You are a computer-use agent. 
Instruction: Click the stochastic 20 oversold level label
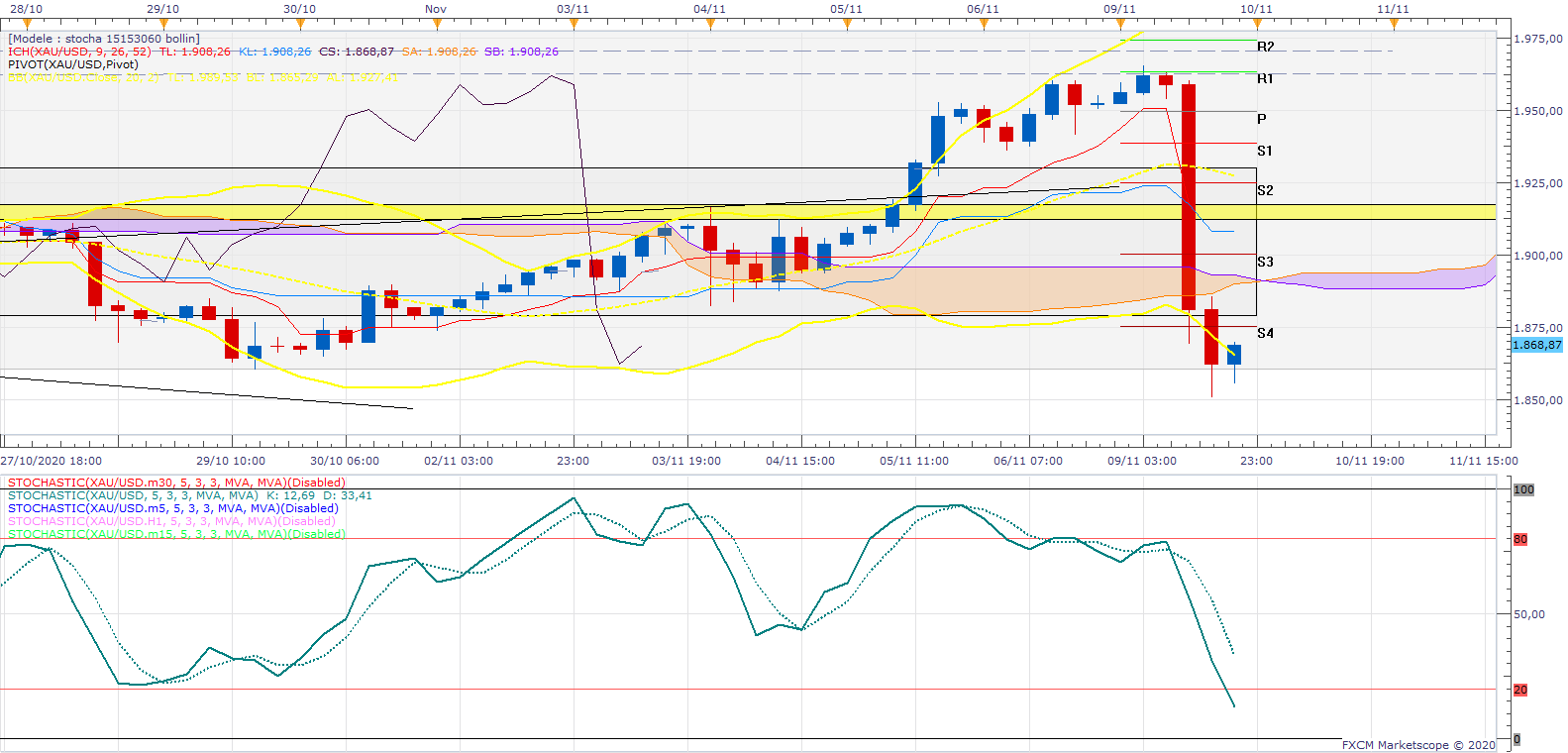point(1520,690)
